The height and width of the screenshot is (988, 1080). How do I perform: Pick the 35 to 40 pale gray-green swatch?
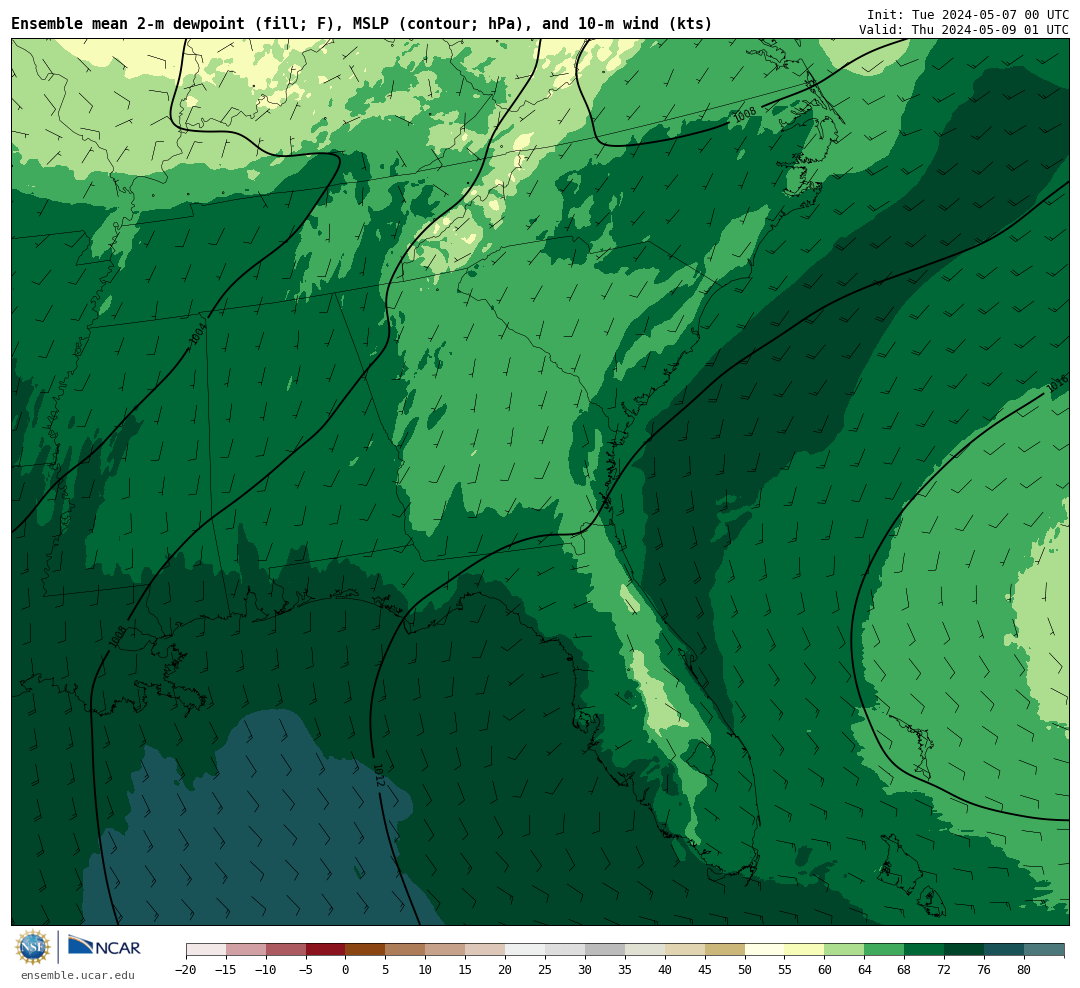coord(645,950)
